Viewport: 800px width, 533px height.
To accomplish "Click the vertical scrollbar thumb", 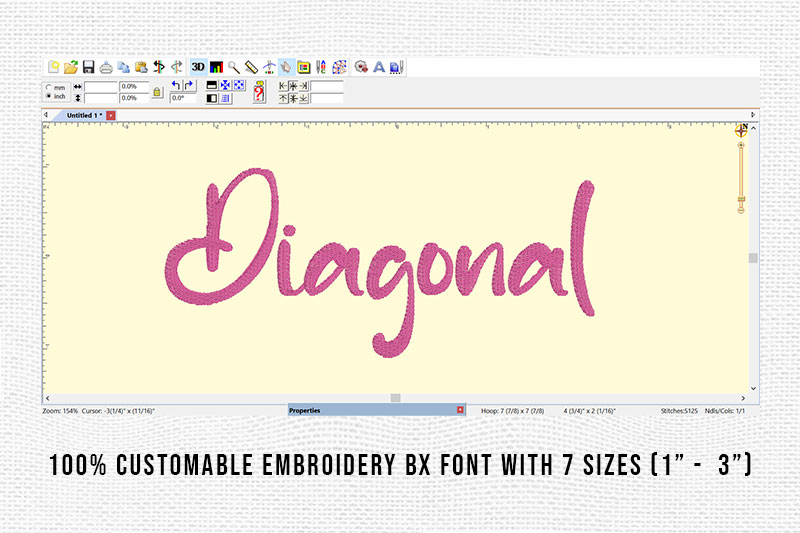I will click(x=753, y=258).
